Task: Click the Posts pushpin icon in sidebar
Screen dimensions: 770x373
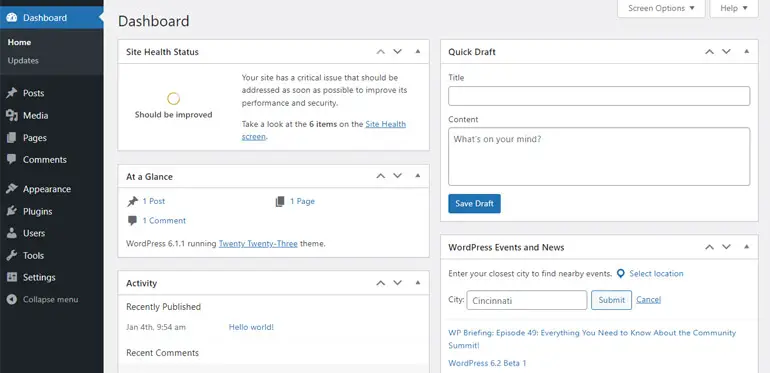Action: (12, 93)
